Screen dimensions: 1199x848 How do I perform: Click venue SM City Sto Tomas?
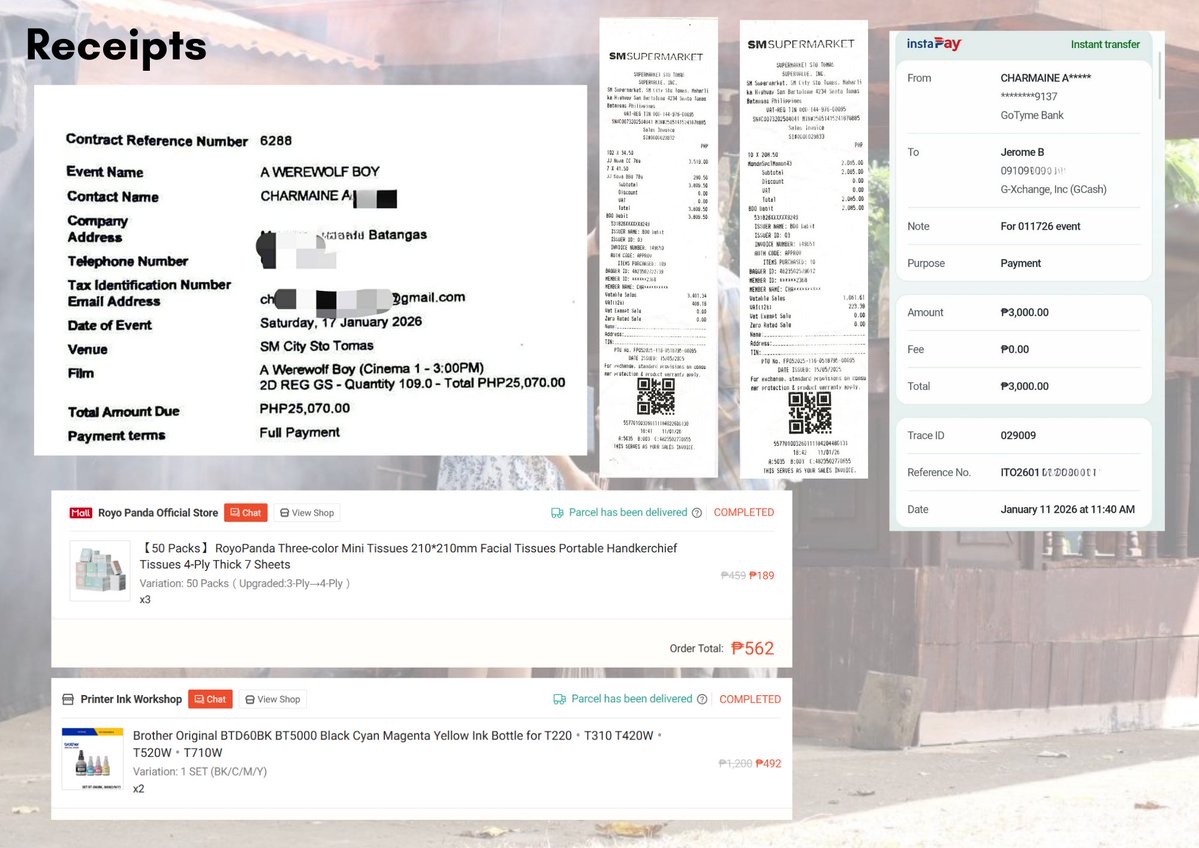316,346
